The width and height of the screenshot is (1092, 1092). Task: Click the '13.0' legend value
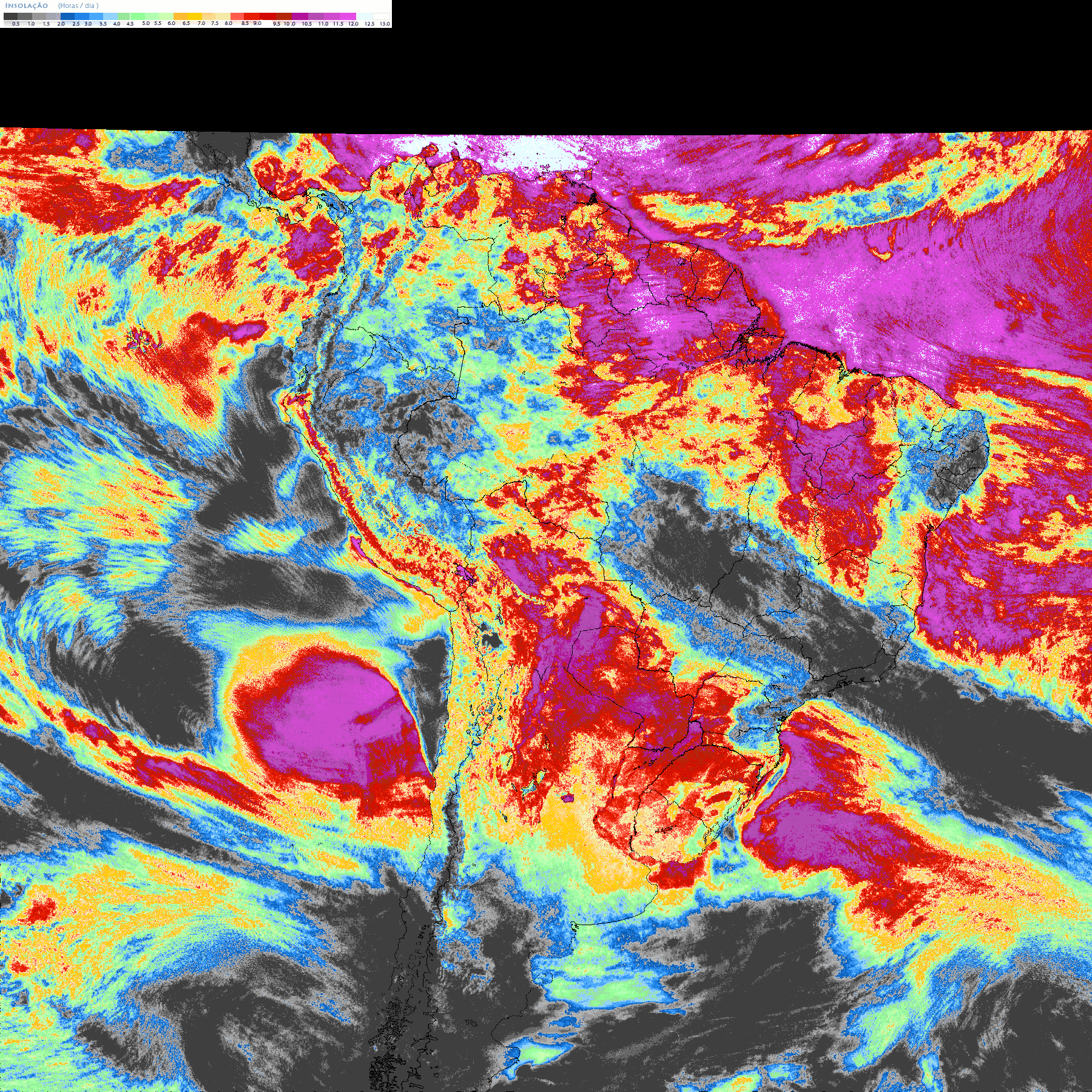click(x=385, y=24)
